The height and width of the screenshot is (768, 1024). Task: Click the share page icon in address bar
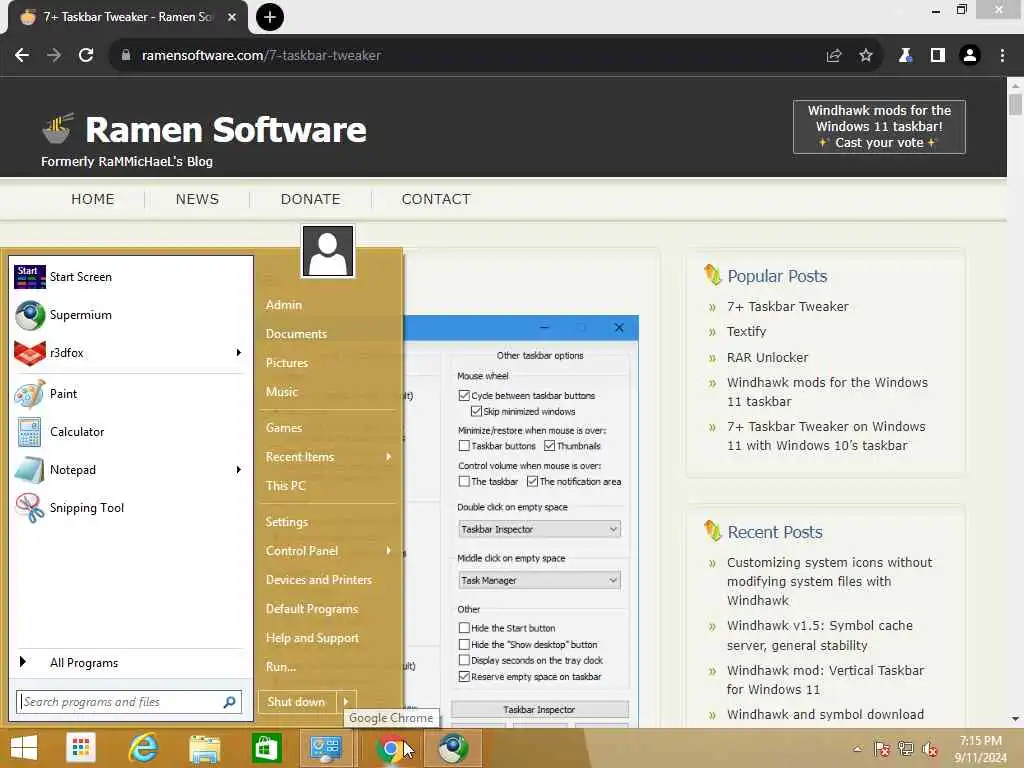(834, 56)
